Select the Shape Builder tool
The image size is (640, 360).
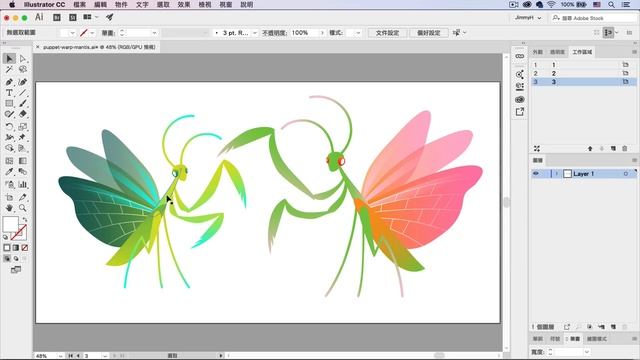(9, 148)
